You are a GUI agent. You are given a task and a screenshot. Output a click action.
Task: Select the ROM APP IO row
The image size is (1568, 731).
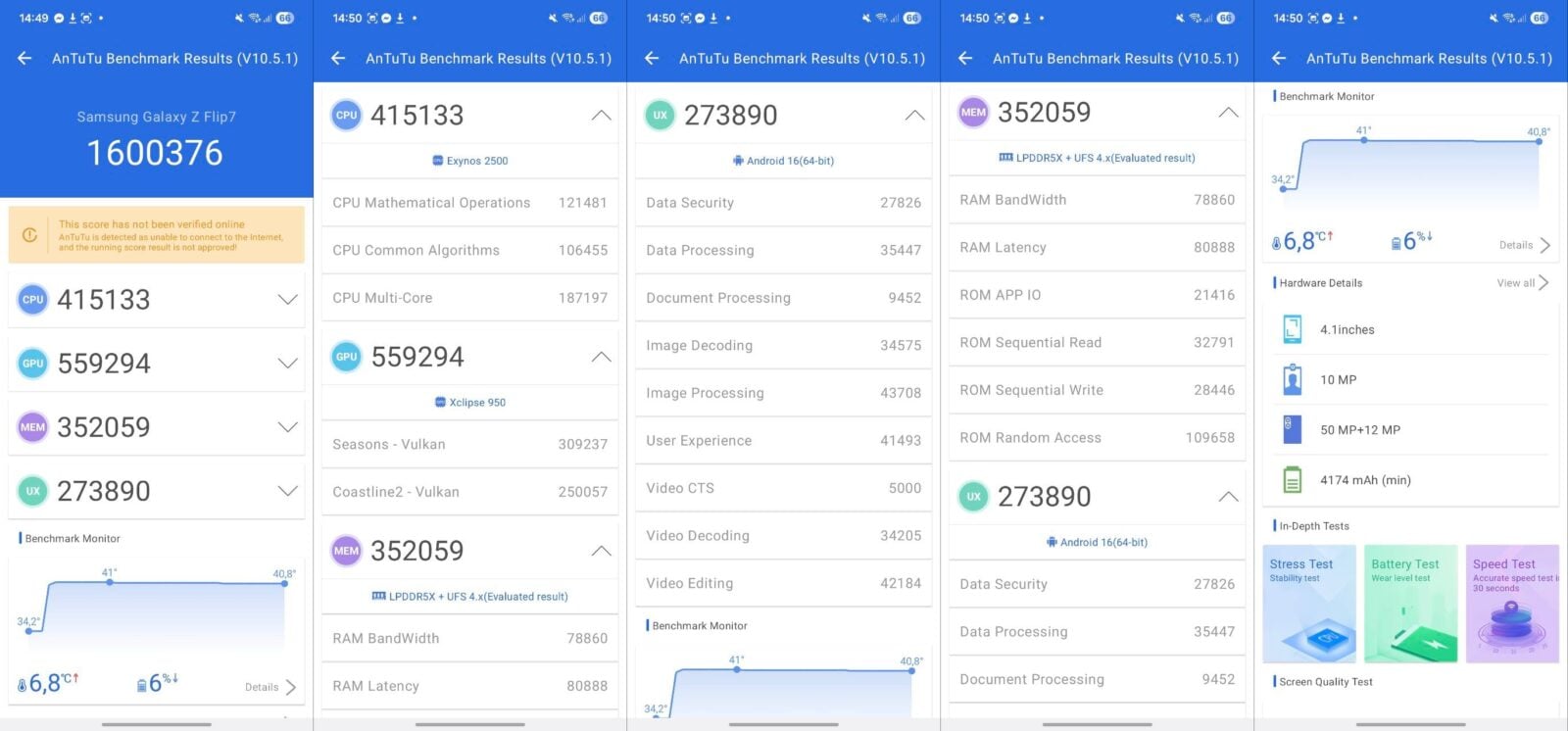click(x=1098, y=295)
